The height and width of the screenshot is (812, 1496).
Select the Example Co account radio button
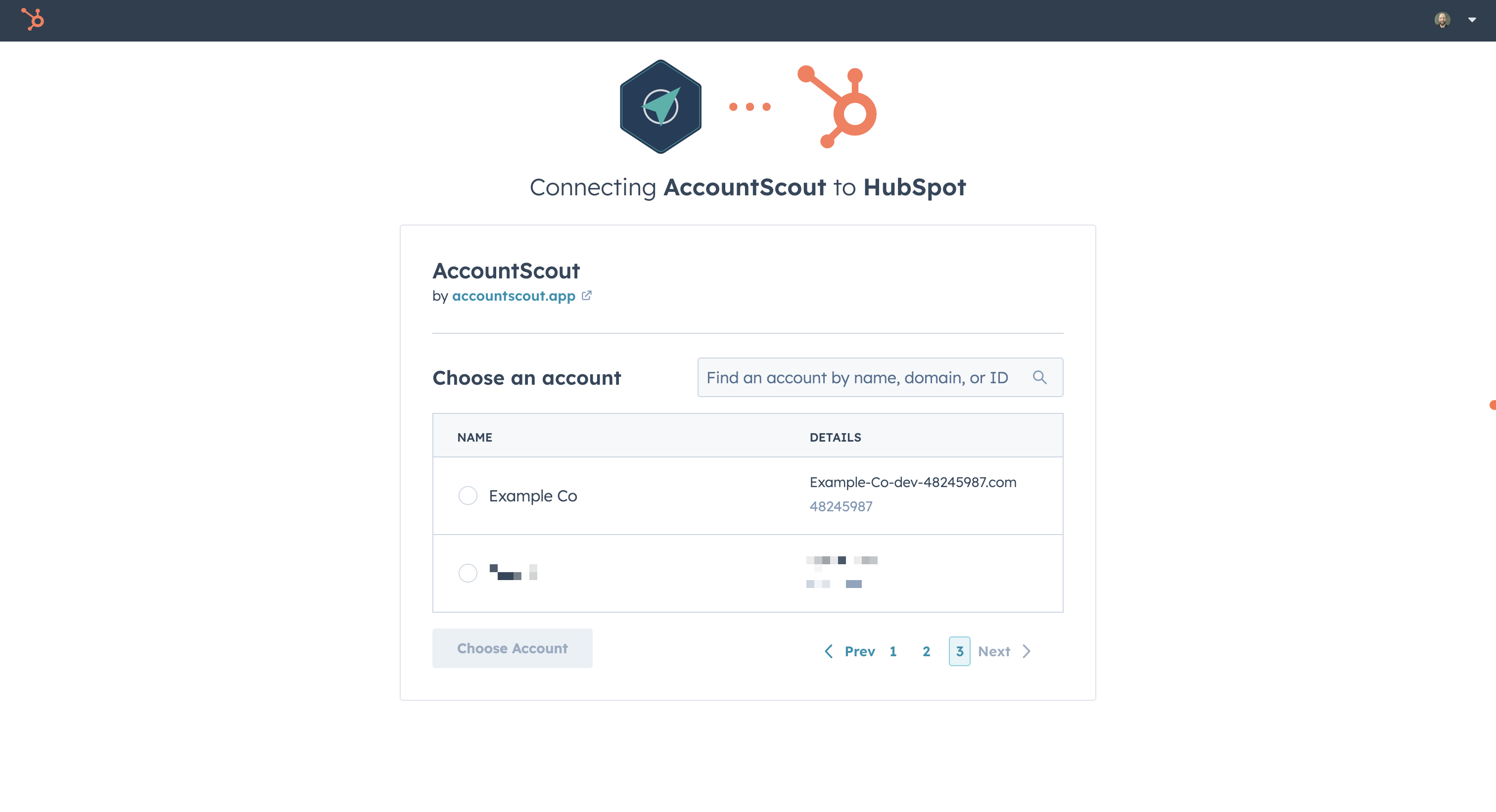(467, 496)
